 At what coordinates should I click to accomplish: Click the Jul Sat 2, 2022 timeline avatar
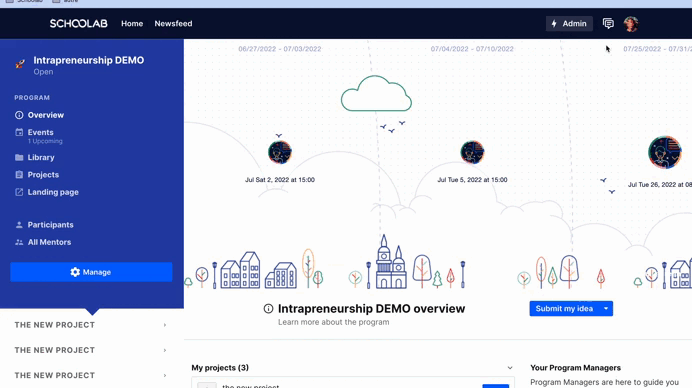tap(280, 152)
